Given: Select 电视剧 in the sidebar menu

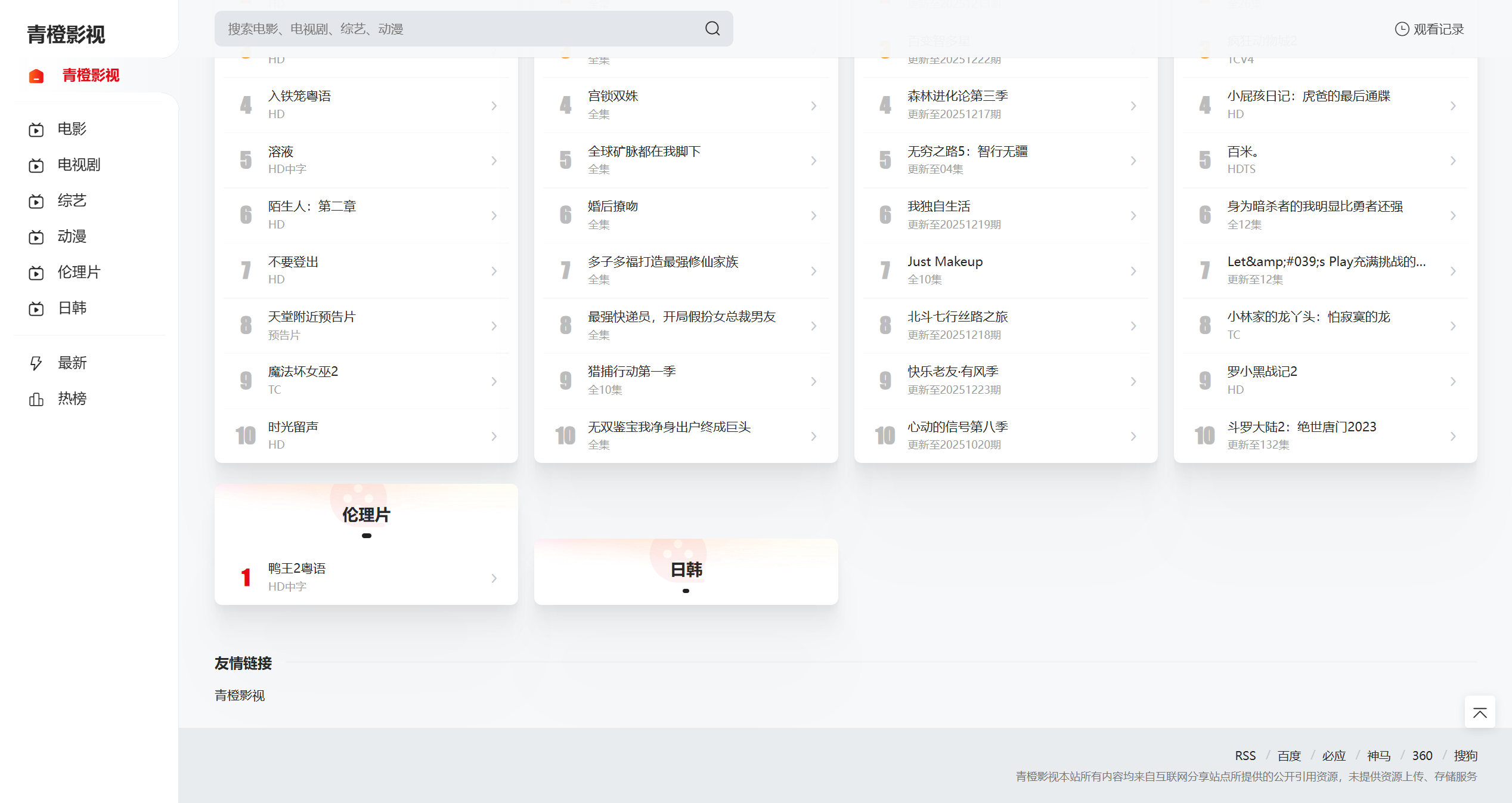Looking at the screenshot, I should pos(79,165).
